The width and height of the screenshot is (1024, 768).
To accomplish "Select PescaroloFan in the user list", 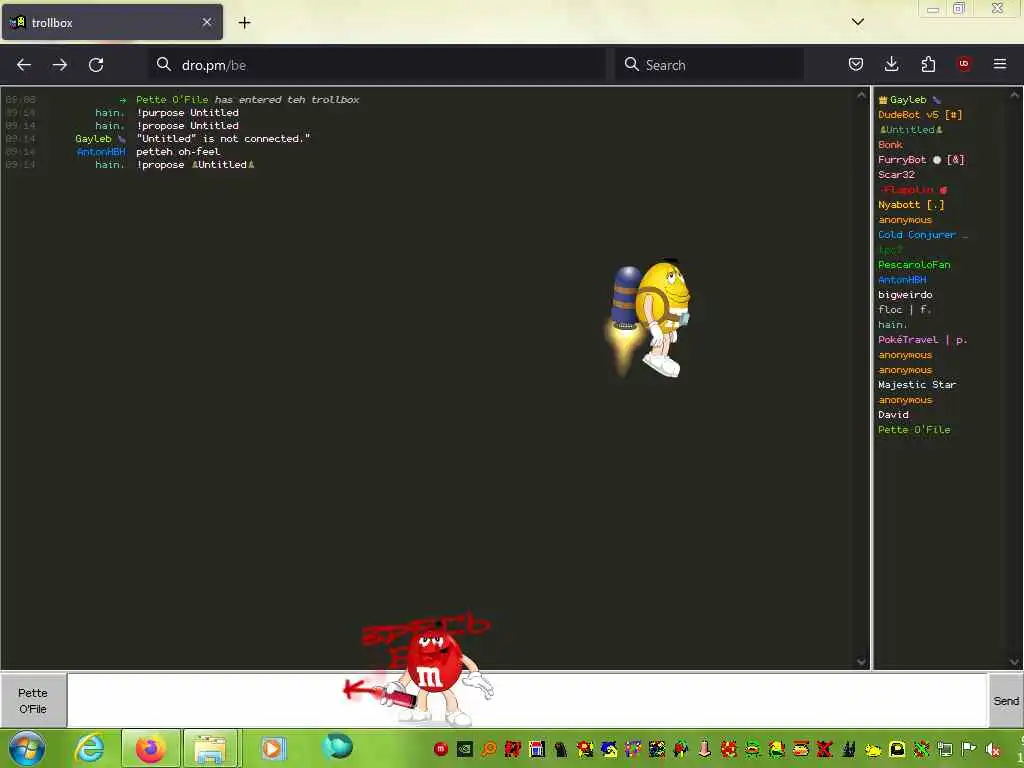I will tap(914, 265).
